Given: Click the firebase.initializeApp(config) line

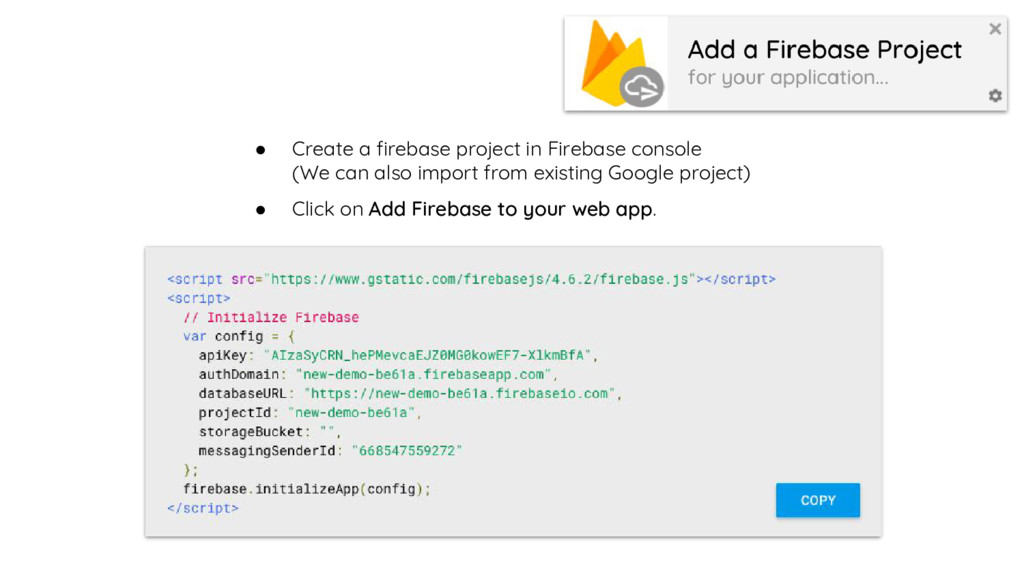Looking at the screenshot, I should point(306,489).
